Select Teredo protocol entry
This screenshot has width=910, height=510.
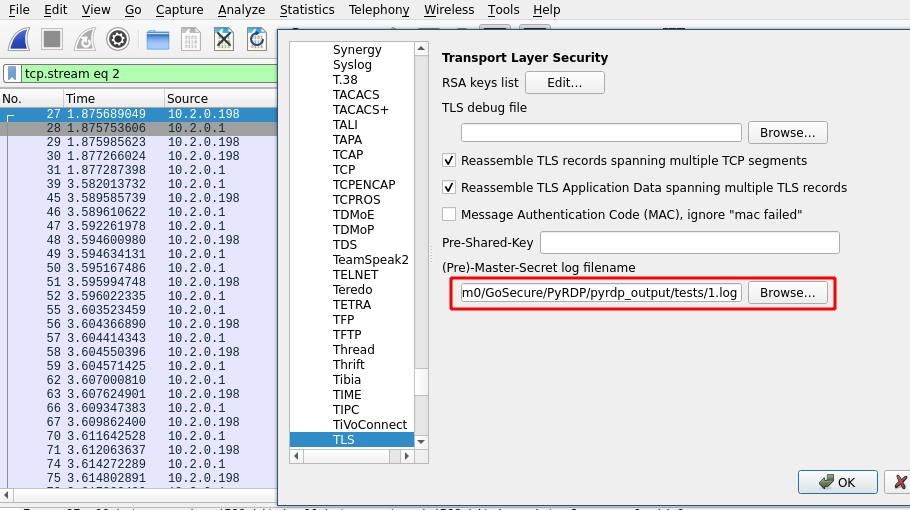point(352,290)
